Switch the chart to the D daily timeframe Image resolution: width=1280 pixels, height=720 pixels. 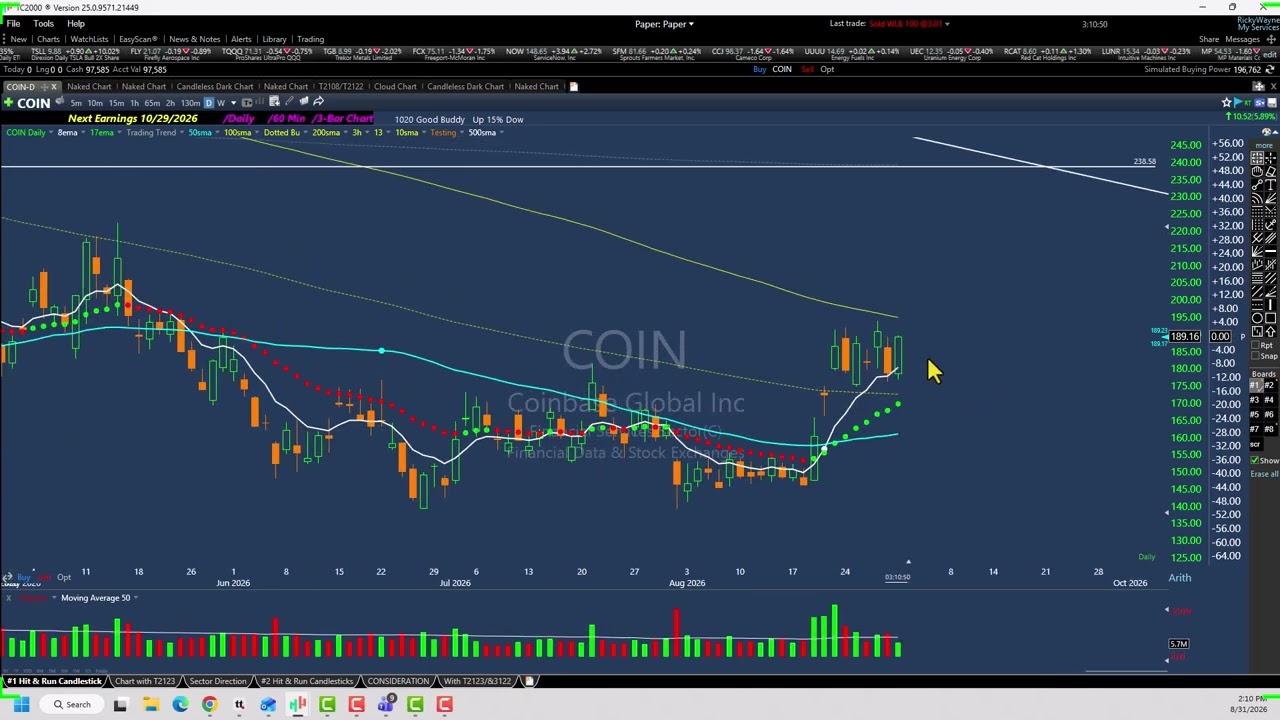(209, 102)
